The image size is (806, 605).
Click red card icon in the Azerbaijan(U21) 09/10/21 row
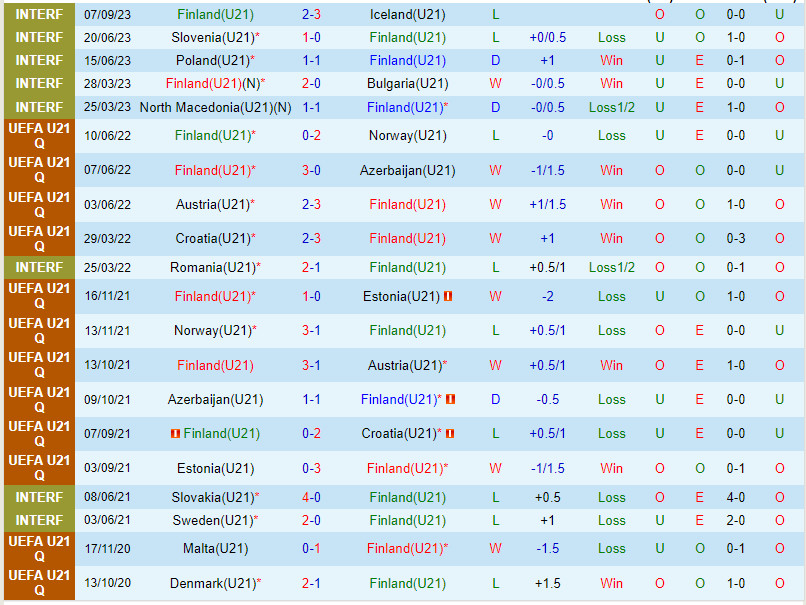point(450,400)
